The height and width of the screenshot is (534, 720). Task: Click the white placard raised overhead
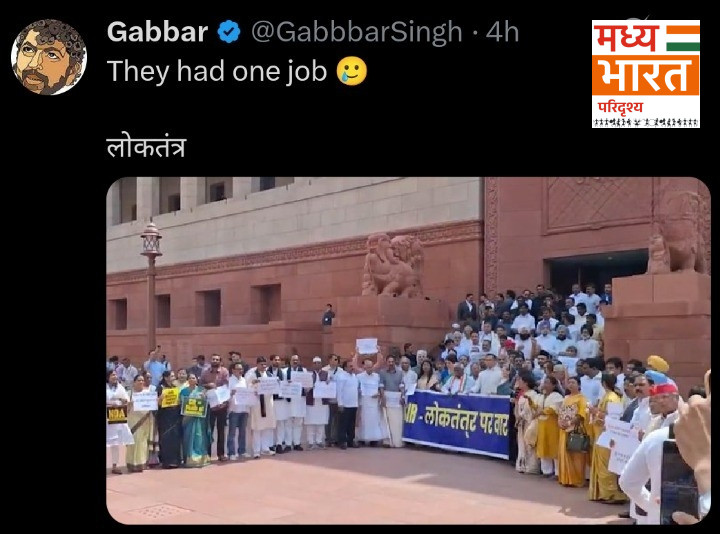pyautogui.click(x=367, y=346)
